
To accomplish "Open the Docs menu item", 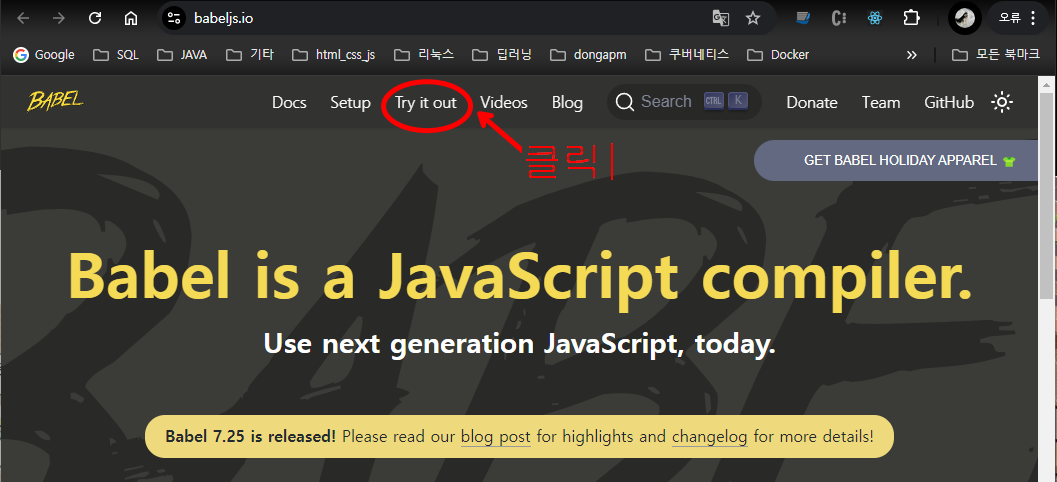I will (289, 102).
